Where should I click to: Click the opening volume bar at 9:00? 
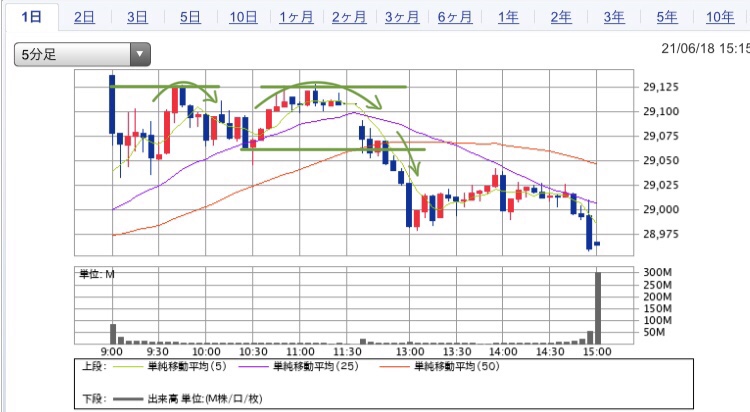point(113,334)
